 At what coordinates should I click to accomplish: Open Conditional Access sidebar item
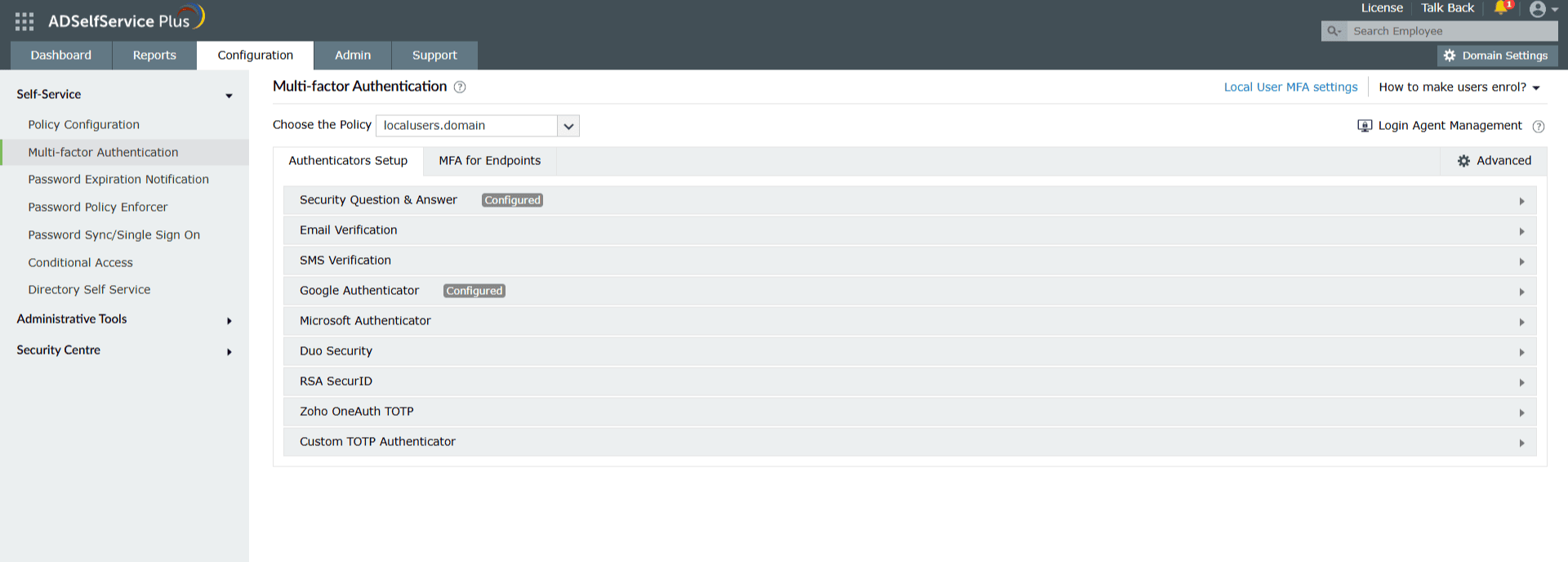click(x=80, y=263)
